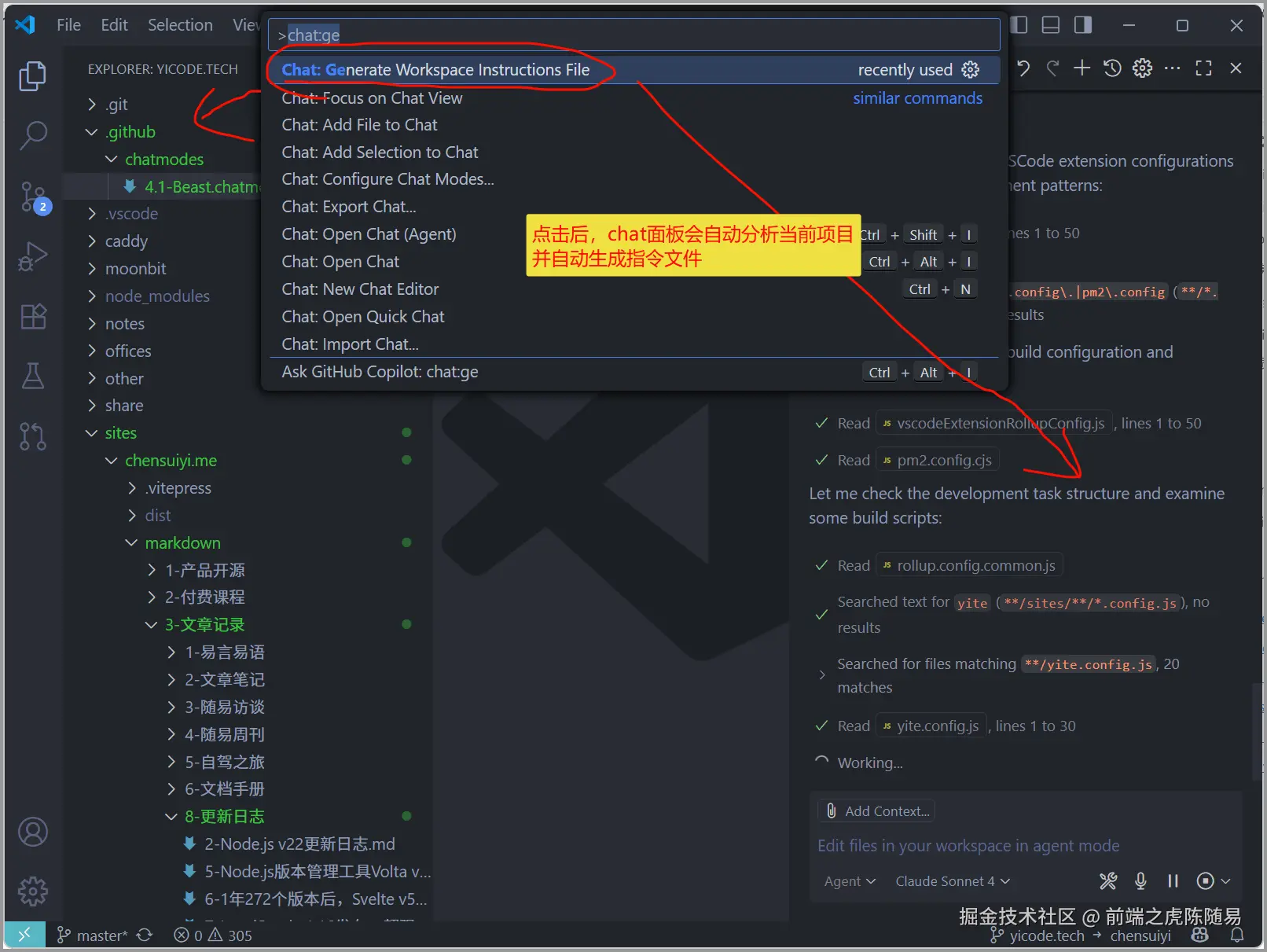Open the Claude Sonnet 4 model picker
1267x952 pixels.
point(953,881)
